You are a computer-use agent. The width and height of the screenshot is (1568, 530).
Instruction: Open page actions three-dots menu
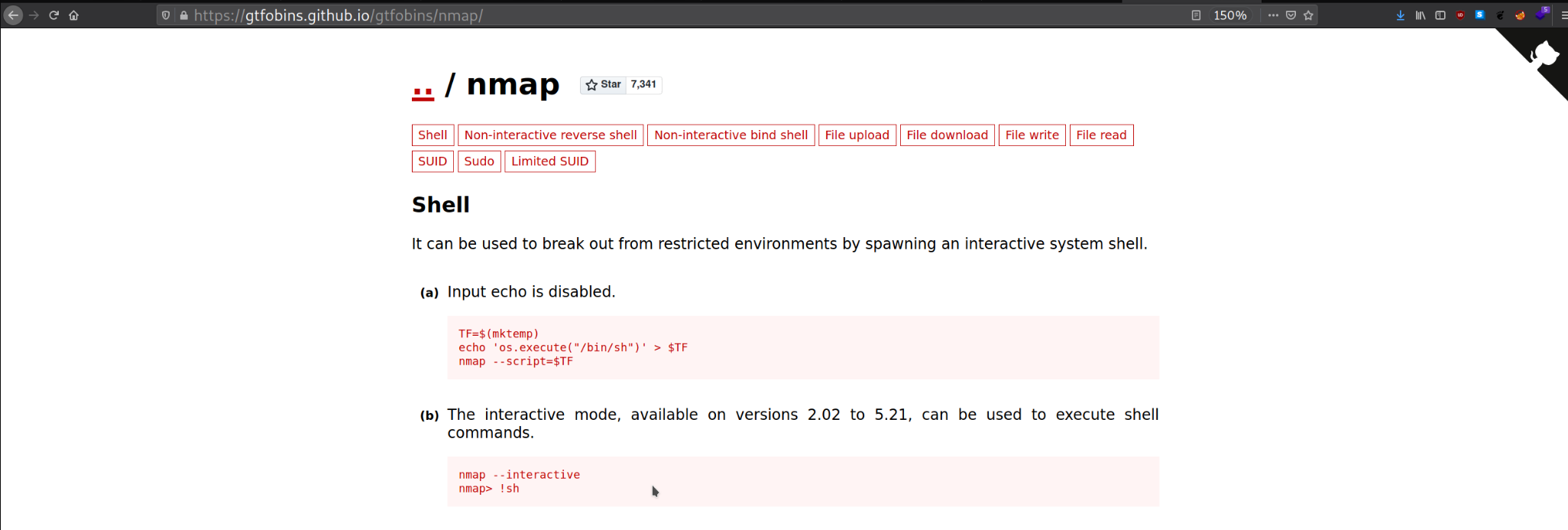coord(1273,15)
